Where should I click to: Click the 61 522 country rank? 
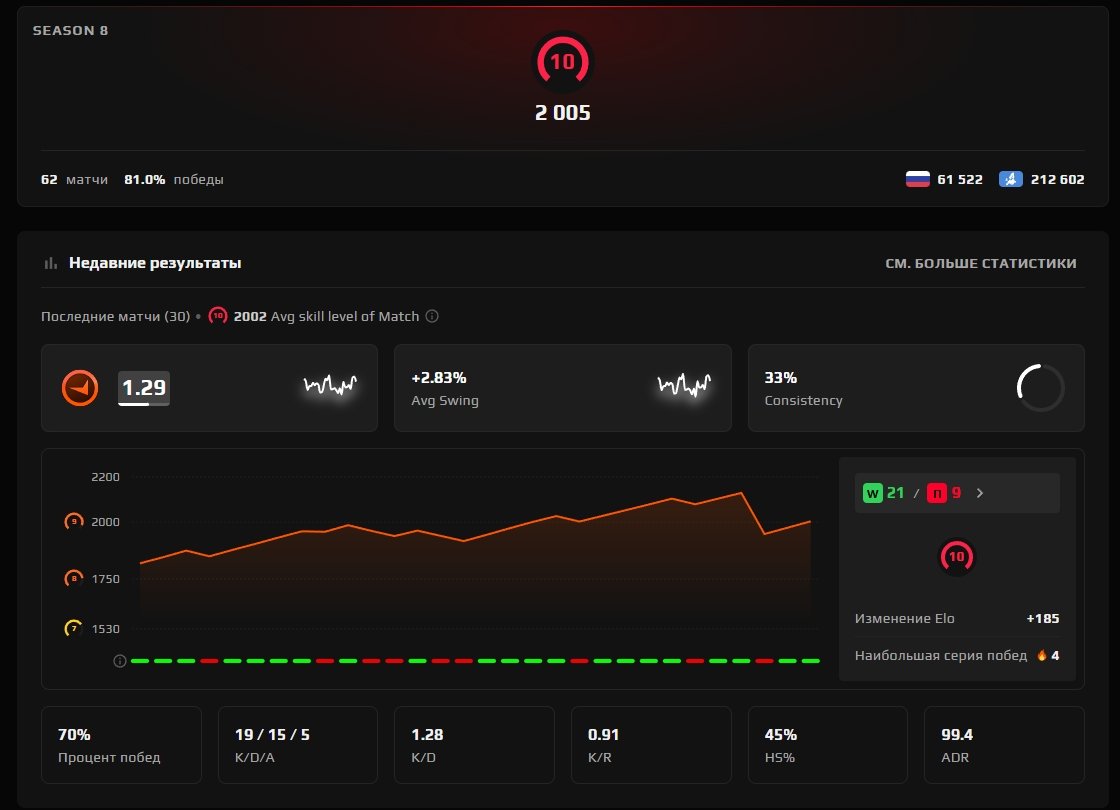(960, 179)
